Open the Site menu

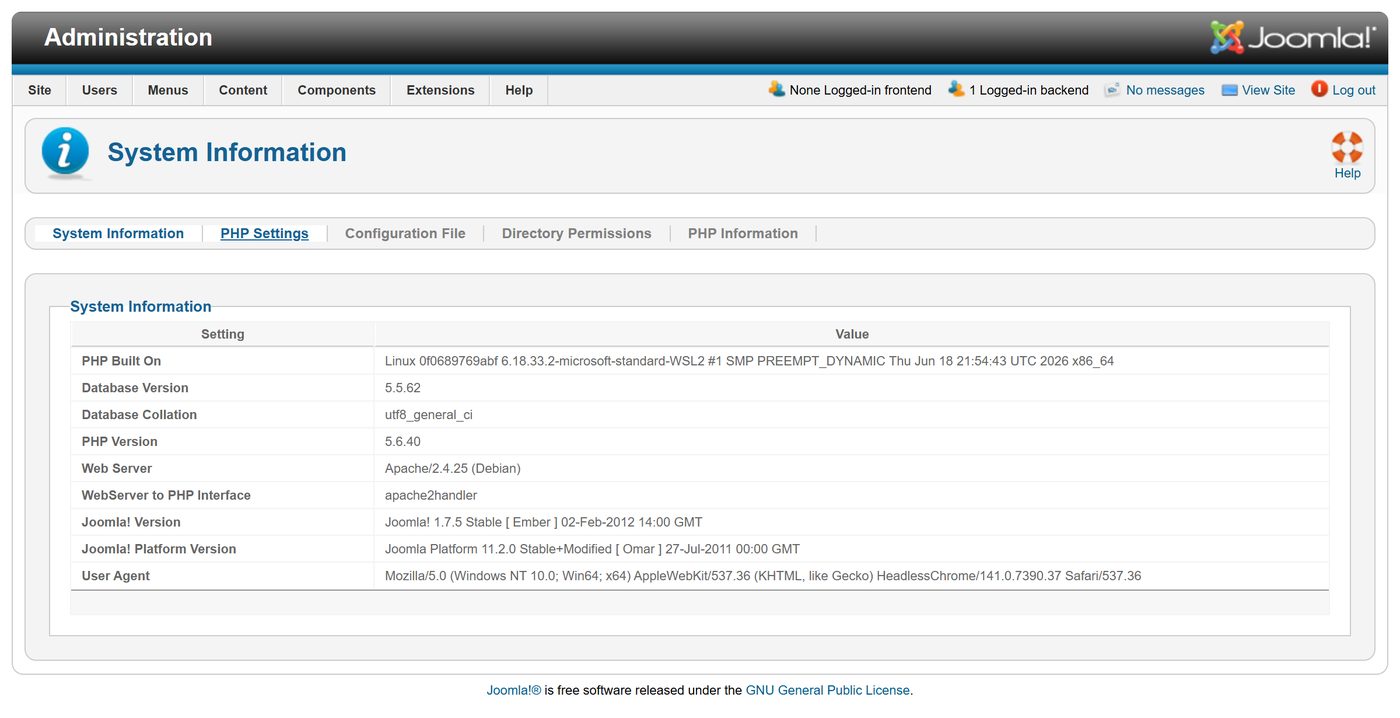tap(40, 90)
